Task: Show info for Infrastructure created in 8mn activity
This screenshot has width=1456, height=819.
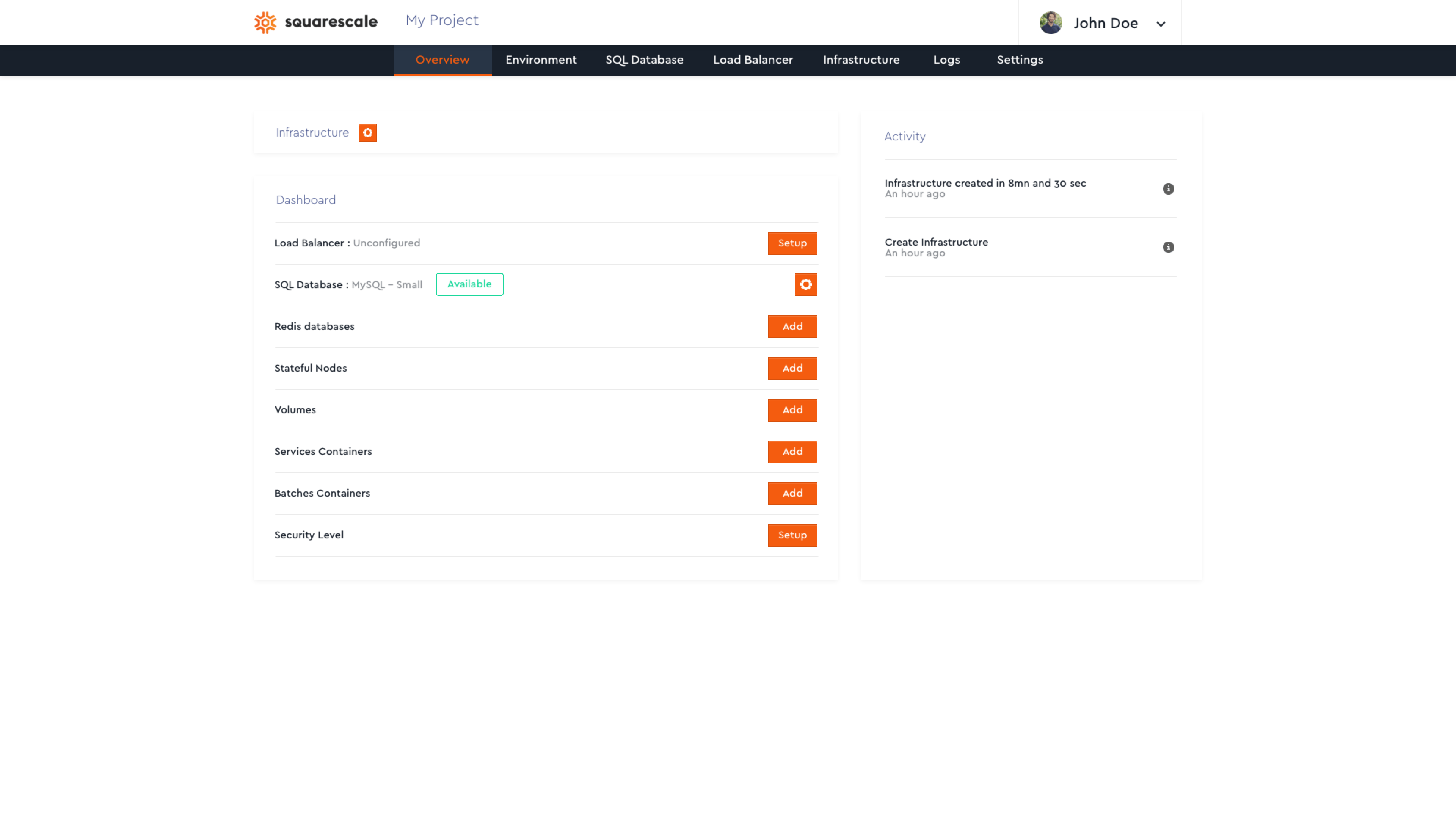Action: coord(1168,189)
